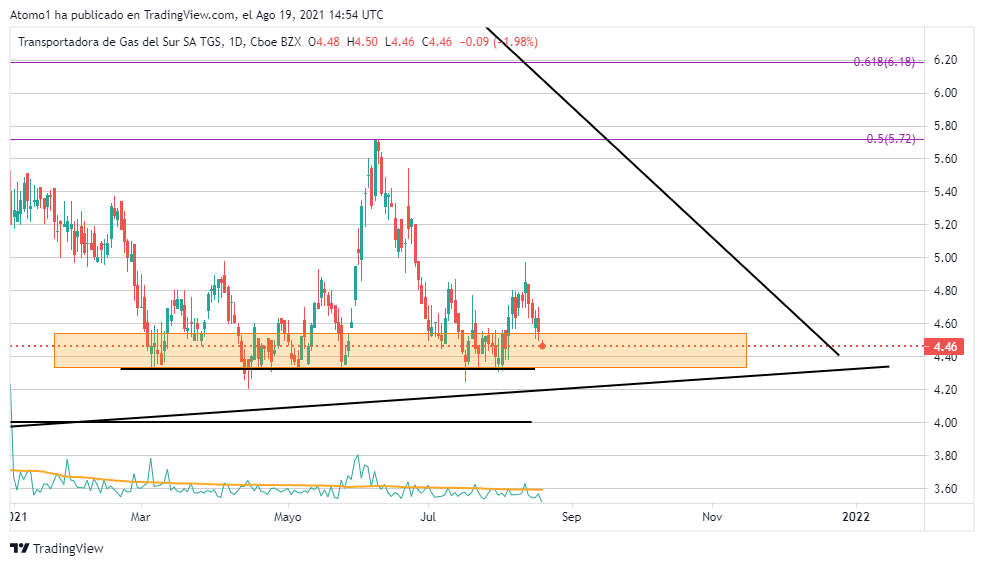Click the Sep label on time axis
984x566 pixels.
(x=571, y=517)
